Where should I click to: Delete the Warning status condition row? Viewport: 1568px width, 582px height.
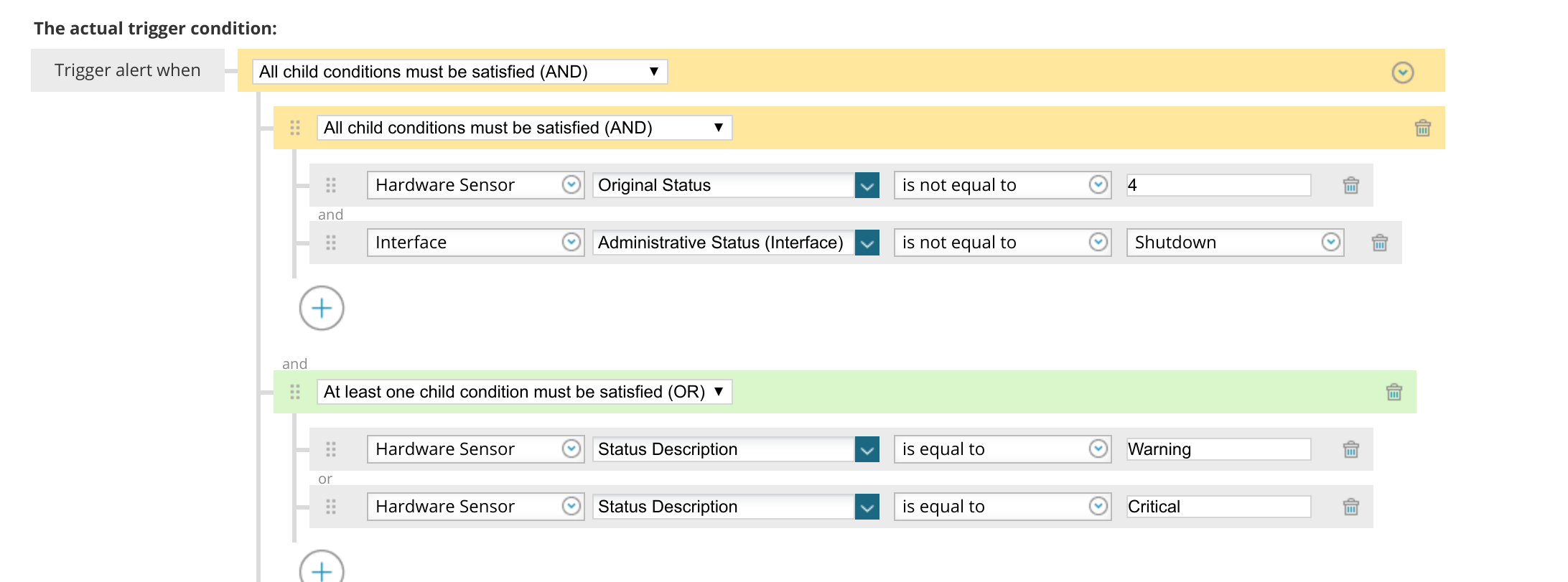(1350, 449)
